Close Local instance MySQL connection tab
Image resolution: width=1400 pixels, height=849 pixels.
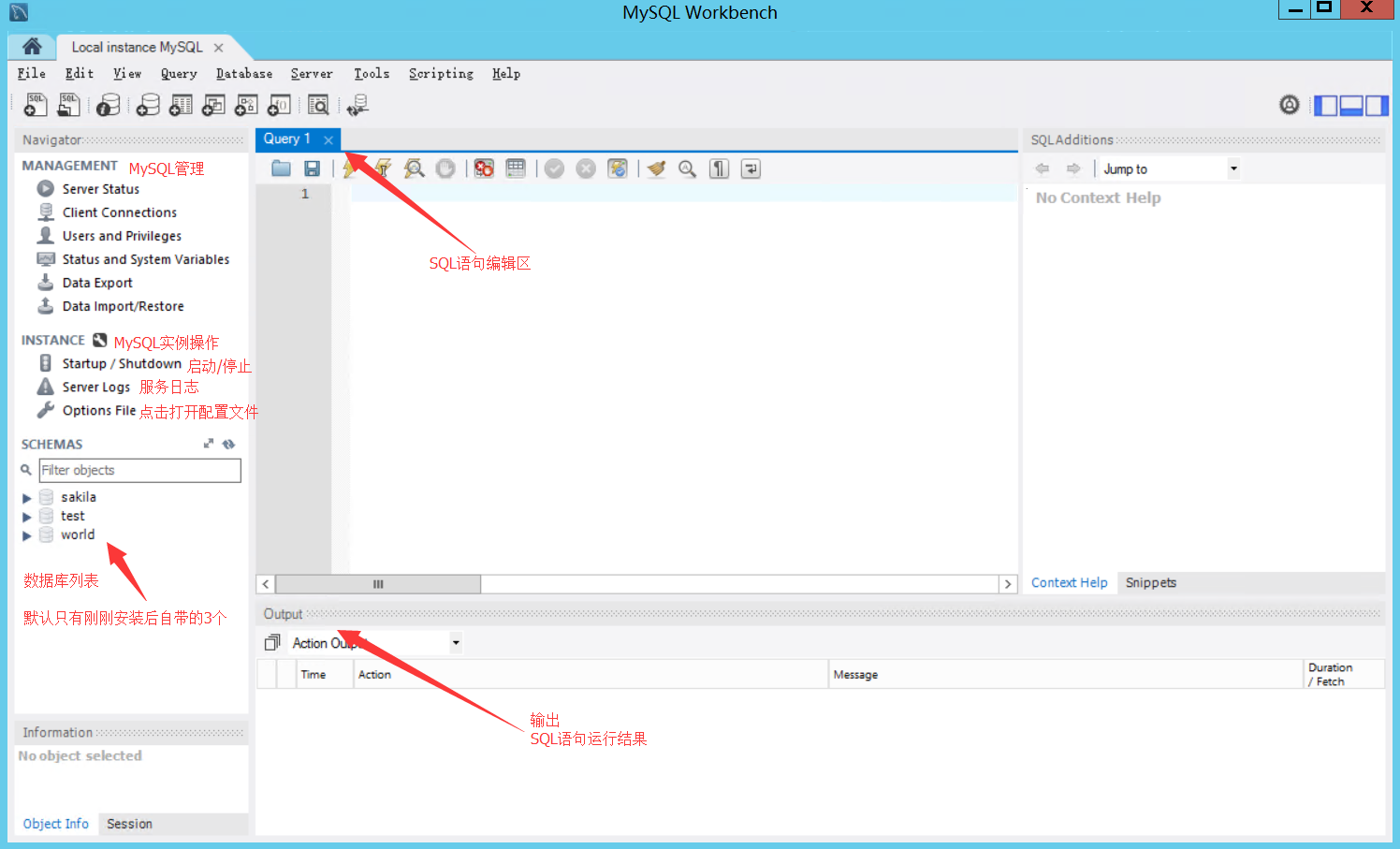218,48
